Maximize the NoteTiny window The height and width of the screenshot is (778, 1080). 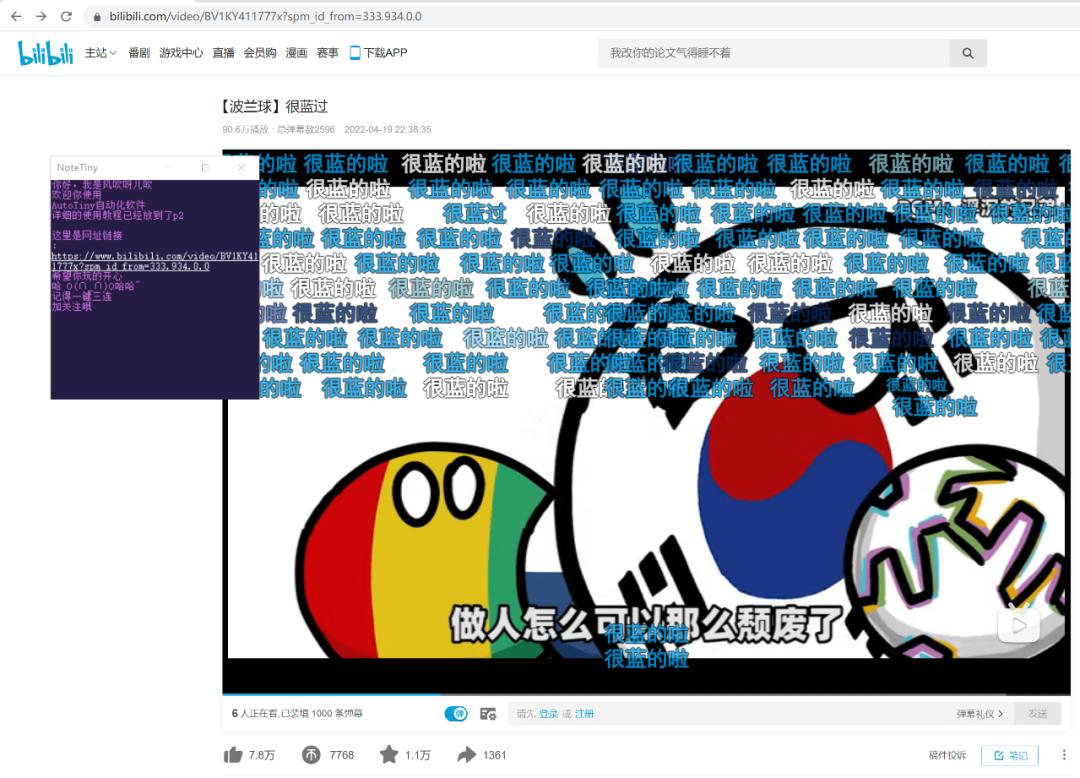coord(205,167)
